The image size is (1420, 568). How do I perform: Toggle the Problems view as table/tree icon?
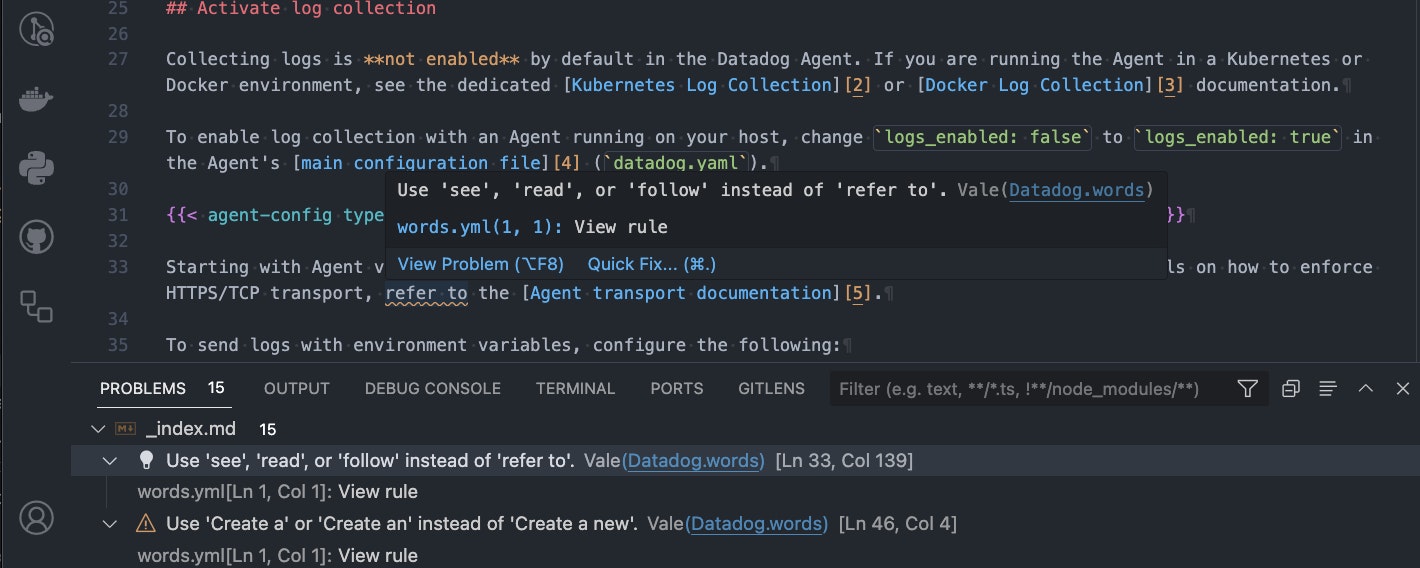tap(1328, 389)
